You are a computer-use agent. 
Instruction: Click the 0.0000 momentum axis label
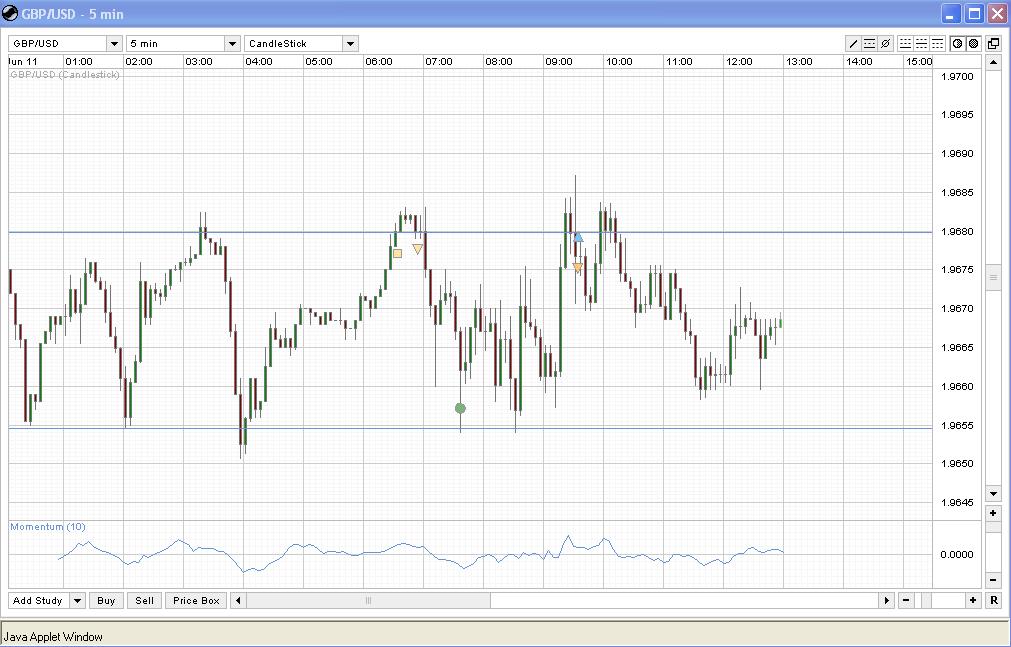[957, 554]
